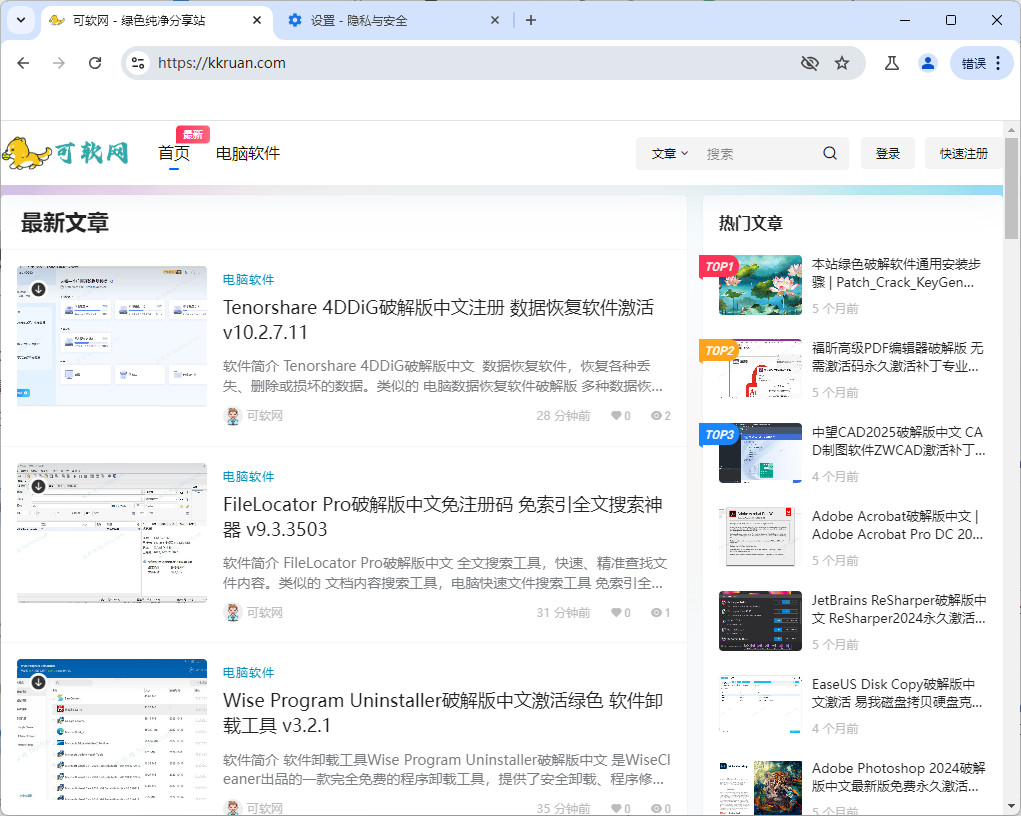Click author avatar under FileLocator article
The width and height of the screenshot is (1021, 816).
232,612
